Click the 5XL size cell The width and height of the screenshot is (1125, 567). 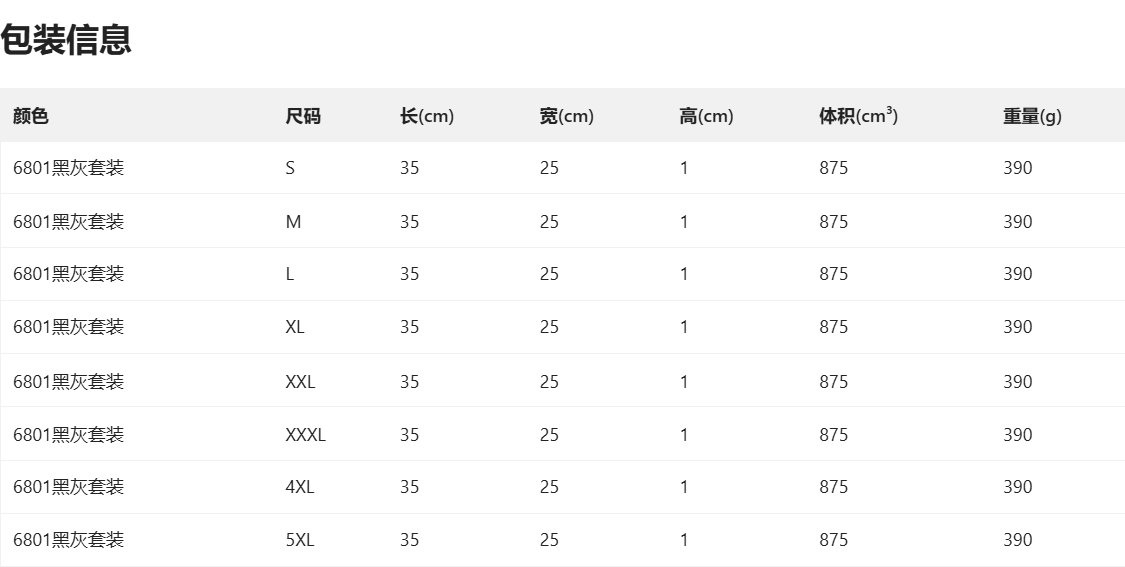point(300,540)
